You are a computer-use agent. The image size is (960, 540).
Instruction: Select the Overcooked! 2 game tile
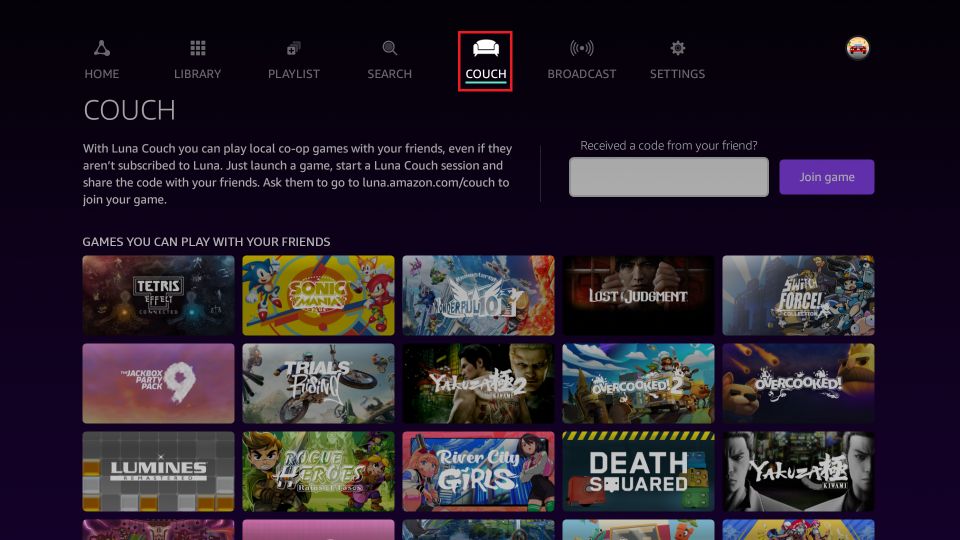pos(639,383)
